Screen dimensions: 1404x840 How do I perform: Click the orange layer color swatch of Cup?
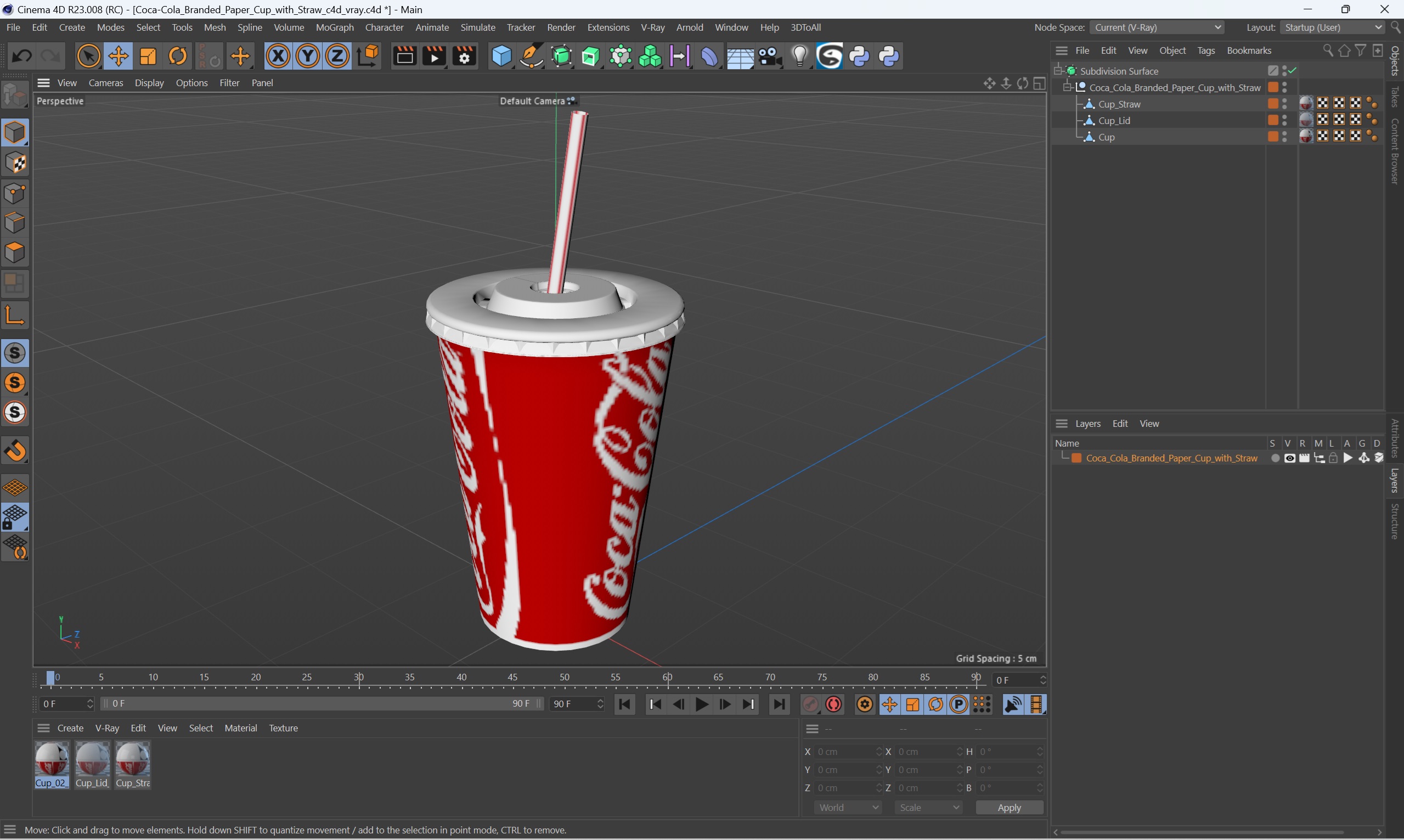(x=1273, y=137)
